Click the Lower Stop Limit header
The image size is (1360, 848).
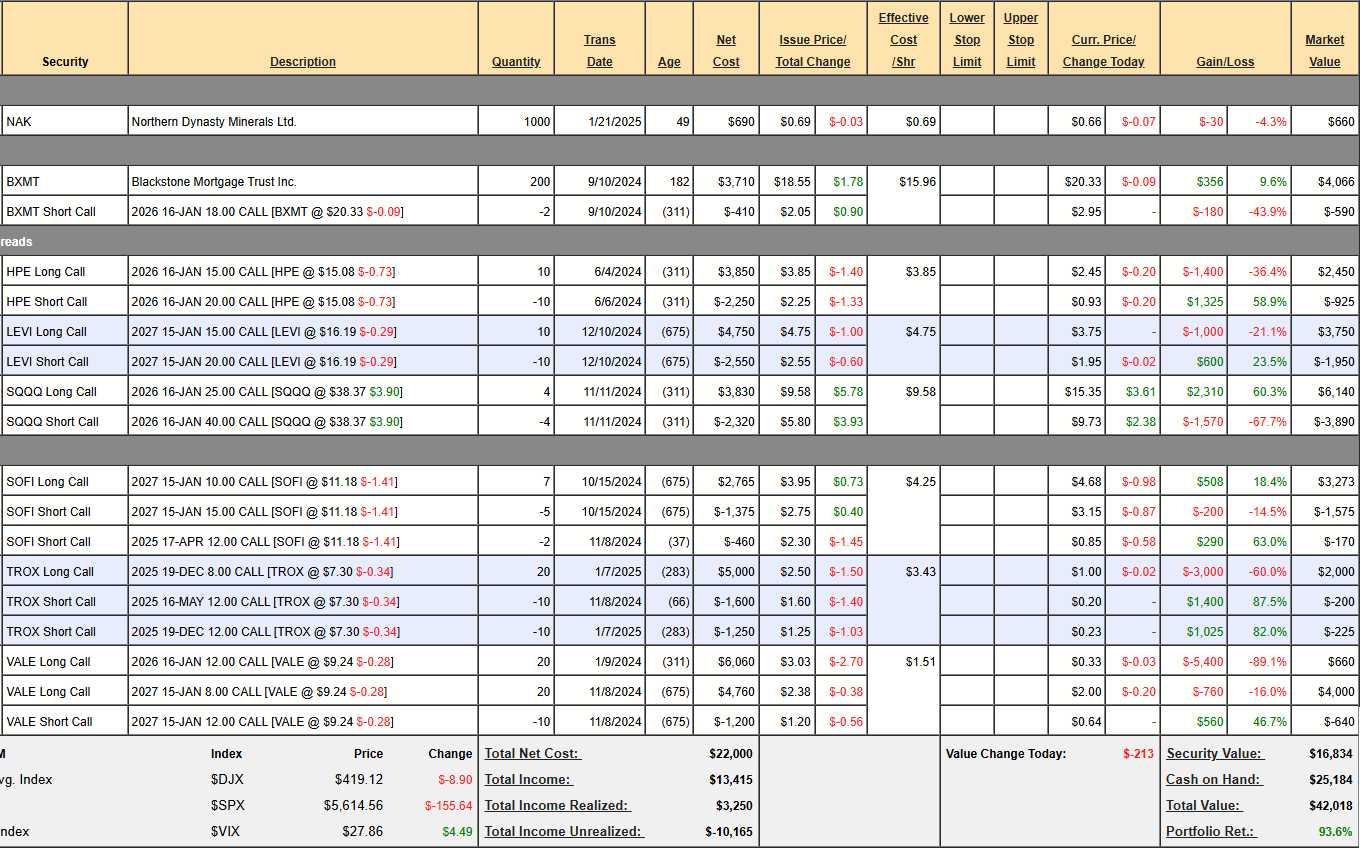pyautogui.click(x=966, y=40)
